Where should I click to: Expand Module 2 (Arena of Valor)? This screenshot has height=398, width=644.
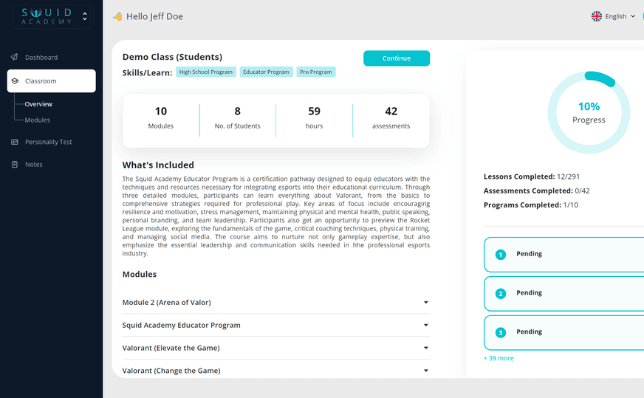[276, 302]
